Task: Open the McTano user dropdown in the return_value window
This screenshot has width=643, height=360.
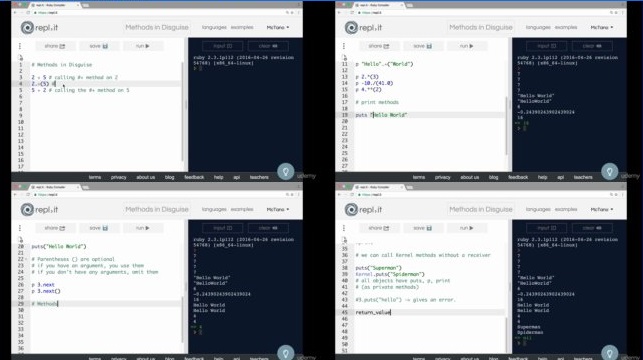Action: 601,210
